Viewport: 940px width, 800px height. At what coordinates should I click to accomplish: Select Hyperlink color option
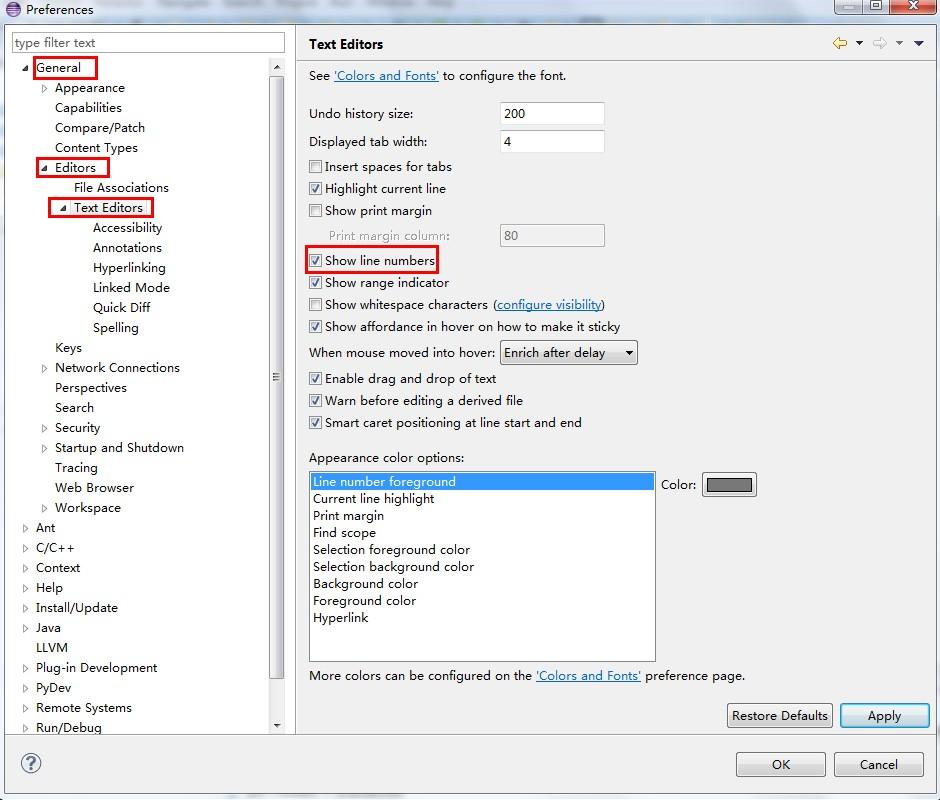point(482,618)
